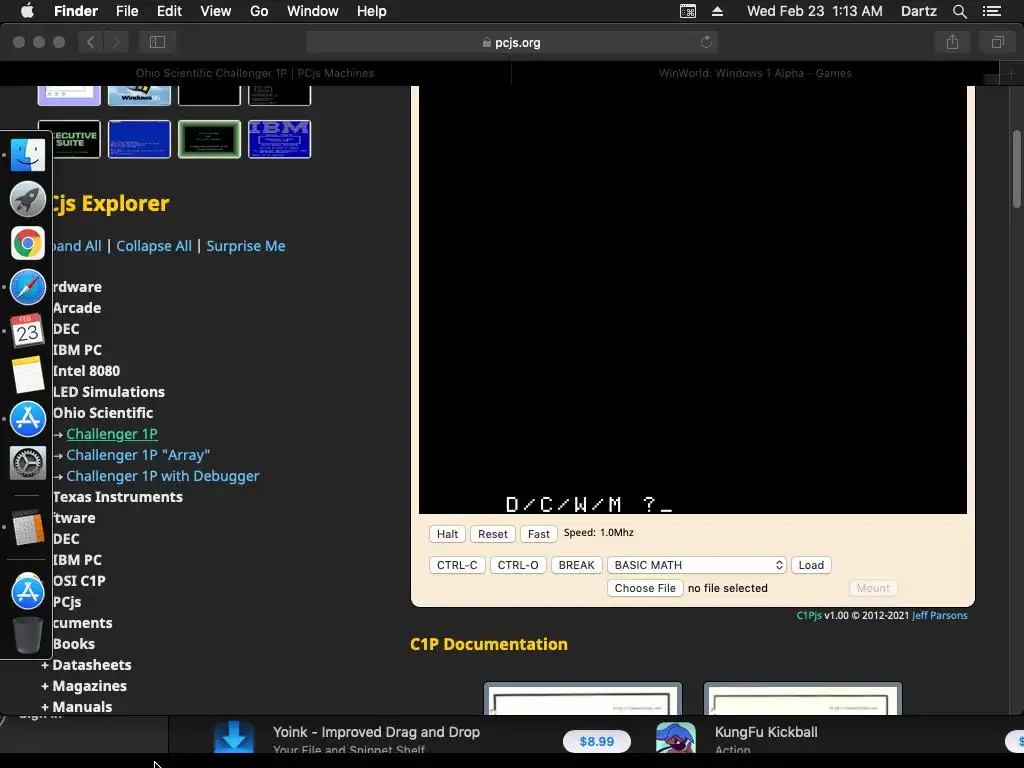
Task: Click the Reset button
Action: [x=492, y=534]
